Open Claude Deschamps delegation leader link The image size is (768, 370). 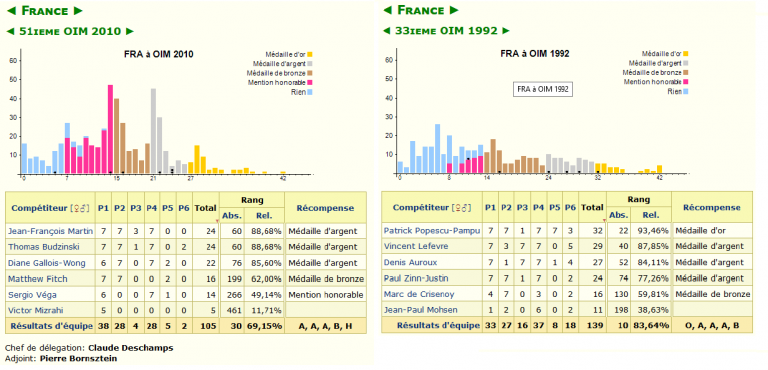pos(131,348)
